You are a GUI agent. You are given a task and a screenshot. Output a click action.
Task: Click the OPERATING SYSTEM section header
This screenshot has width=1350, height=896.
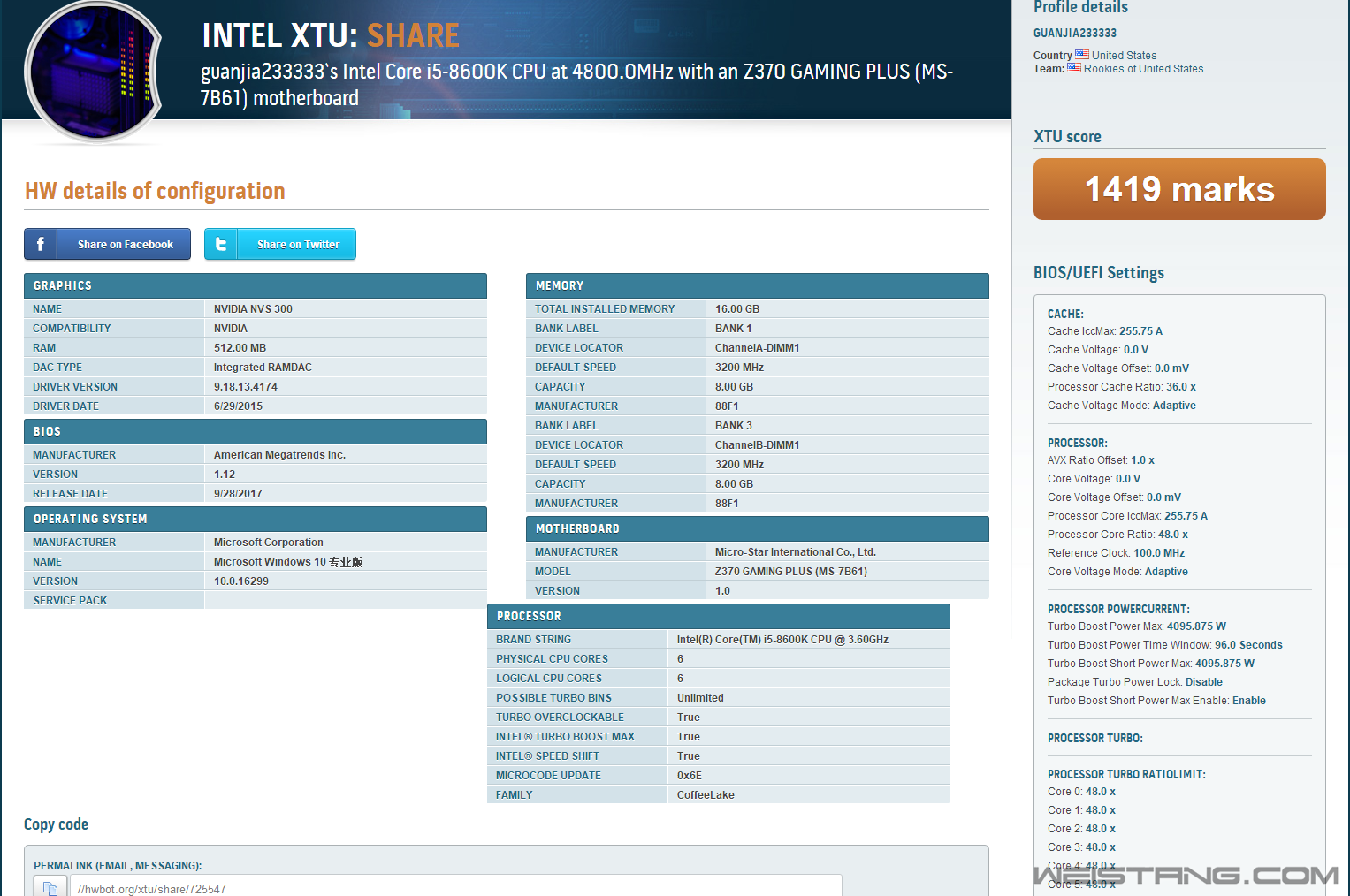(256, 519)
